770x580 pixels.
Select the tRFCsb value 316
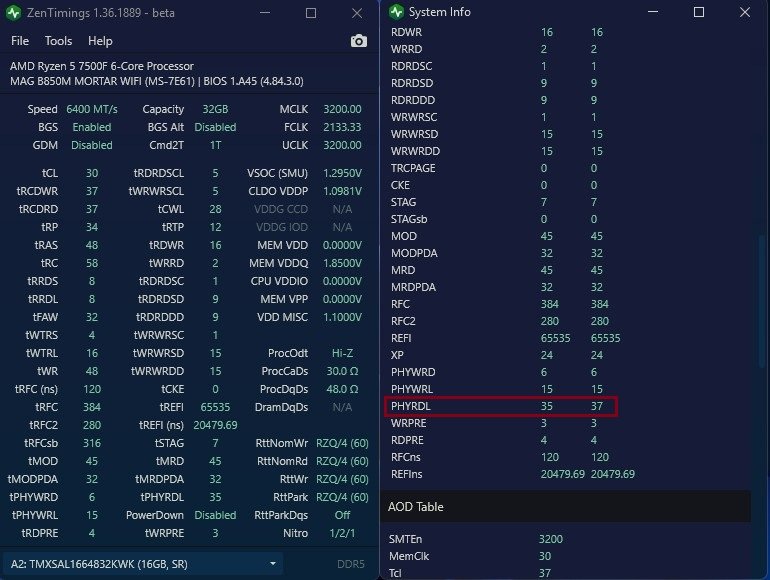pos(92,443)
